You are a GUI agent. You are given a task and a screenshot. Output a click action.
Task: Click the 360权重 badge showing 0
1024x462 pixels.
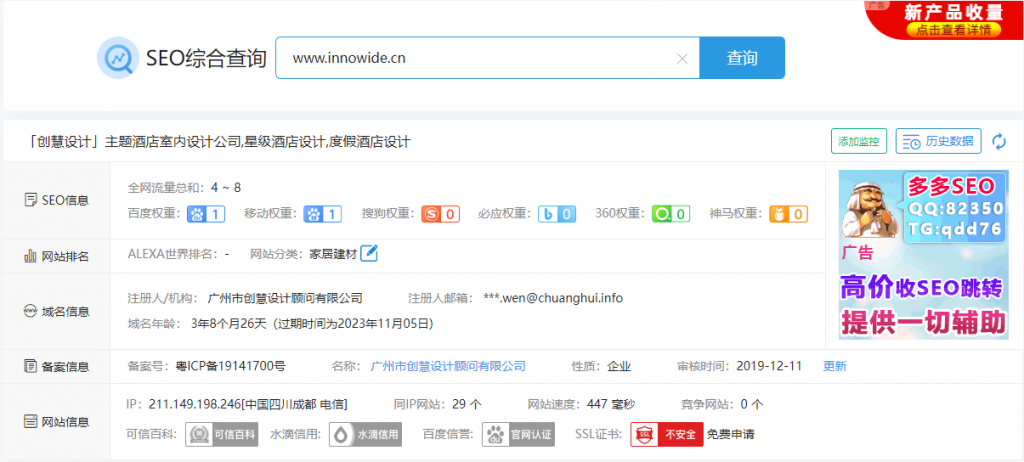(x=671, y=214)
